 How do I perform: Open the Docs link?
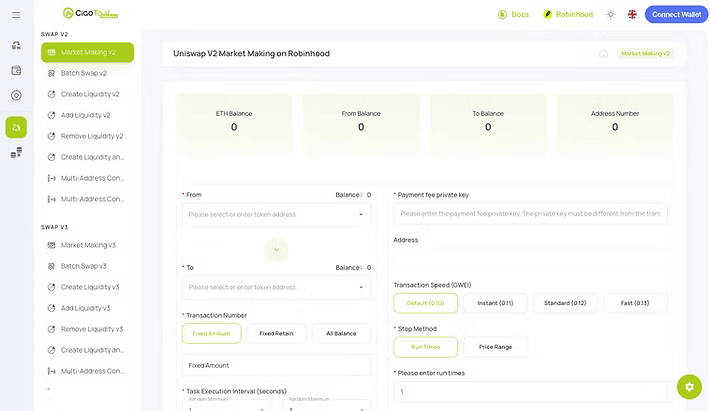(x=513, y=14)
